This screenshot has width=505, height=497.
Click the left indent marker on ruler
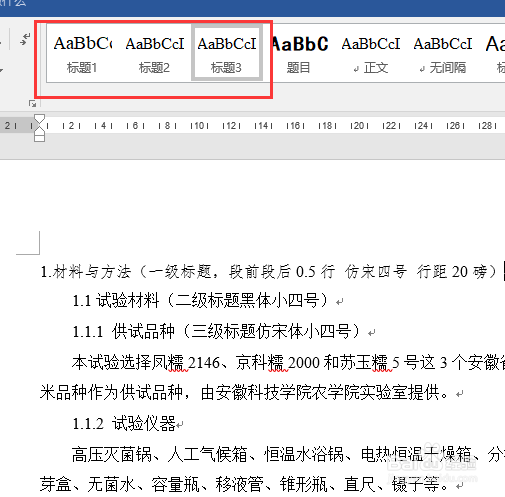(39, 138)
